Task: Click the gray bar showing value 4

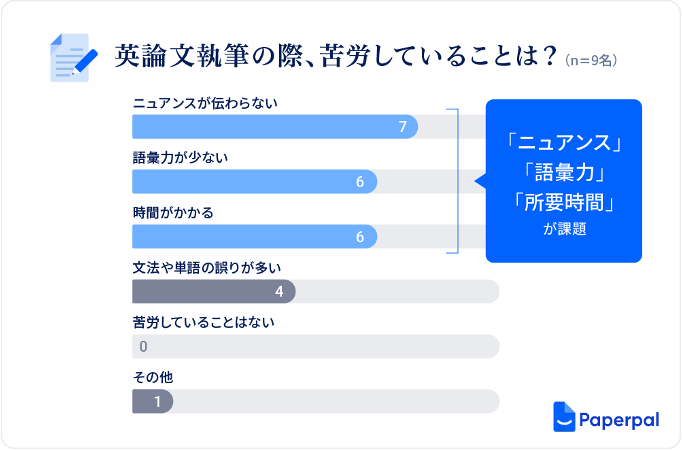Action: [214, 292]
